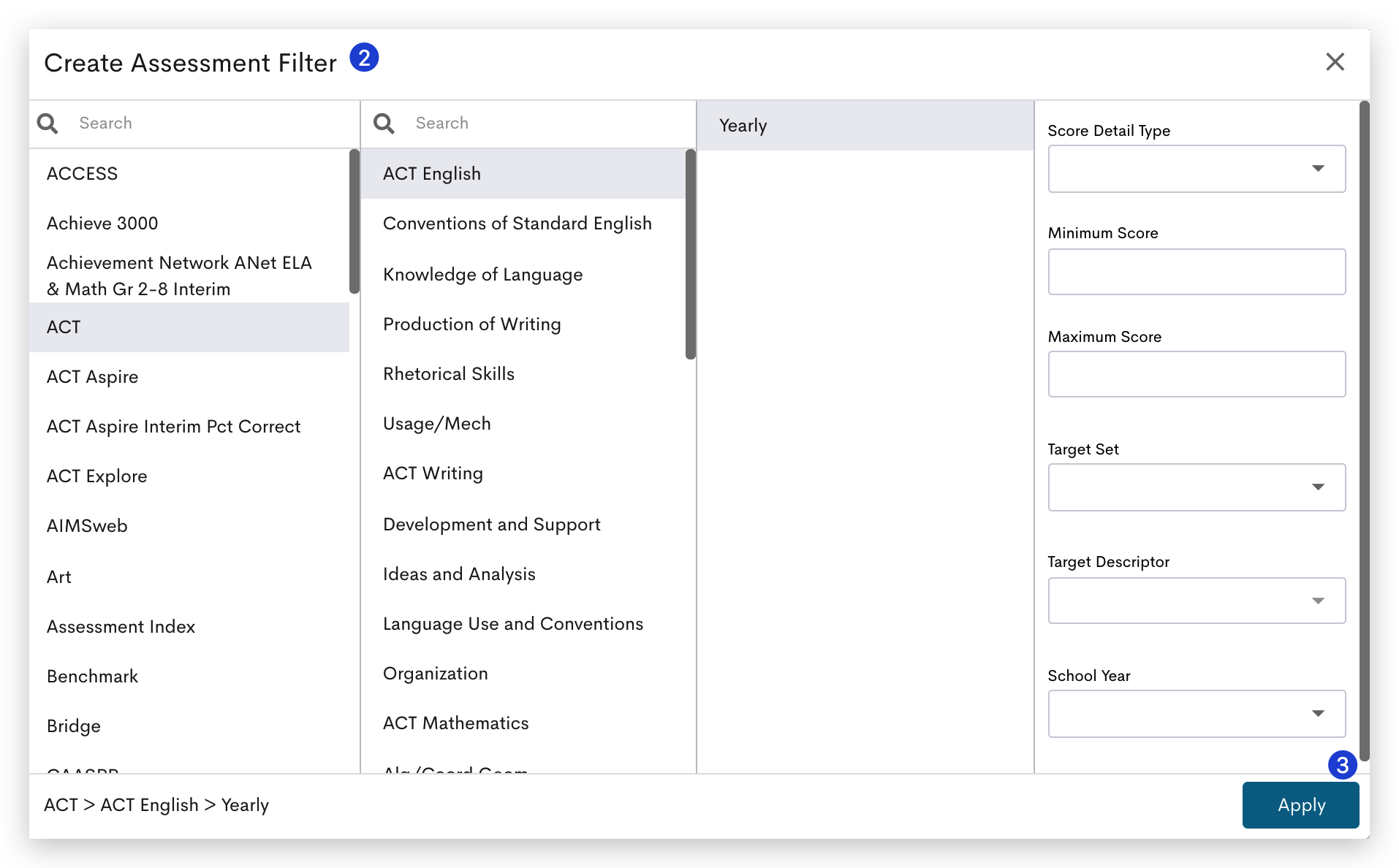1399x868 pixels.
Task: Select ACT Writing subject
Action: point(523,473)
